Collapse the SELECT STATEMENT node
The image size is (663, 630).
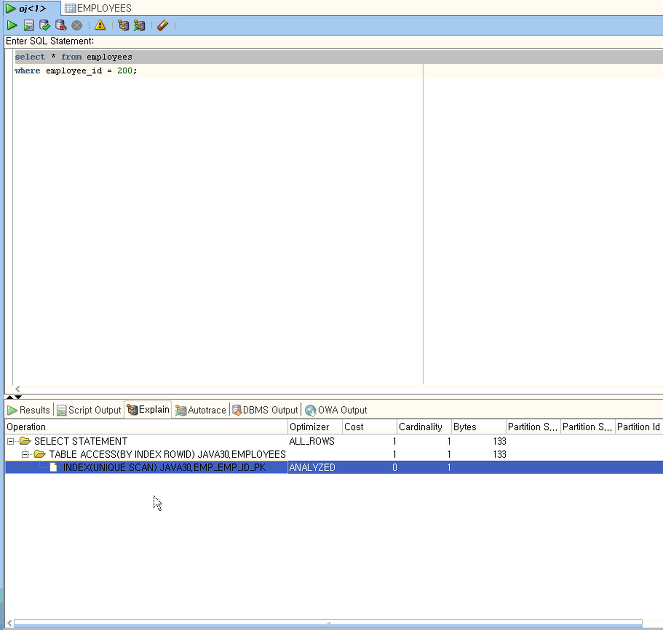coord(10,441)
